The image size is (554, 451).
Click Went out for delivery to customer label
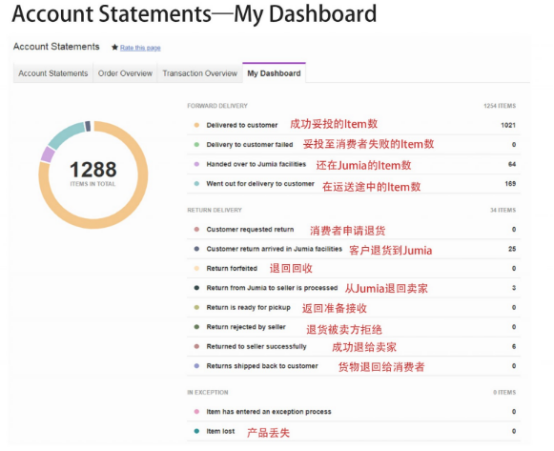pos(260,183)
